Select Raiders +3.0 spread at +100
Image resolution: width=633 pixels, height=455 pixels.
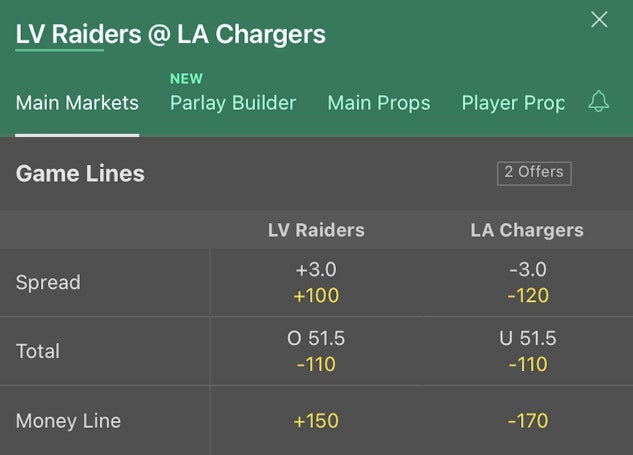tap(316, 283)
